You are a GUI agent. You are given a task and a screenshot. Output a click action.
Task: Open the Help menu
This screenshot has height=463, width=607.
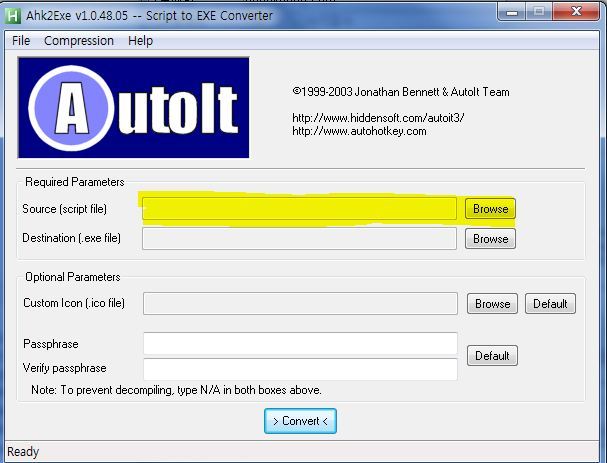click(x=141, y=41)
